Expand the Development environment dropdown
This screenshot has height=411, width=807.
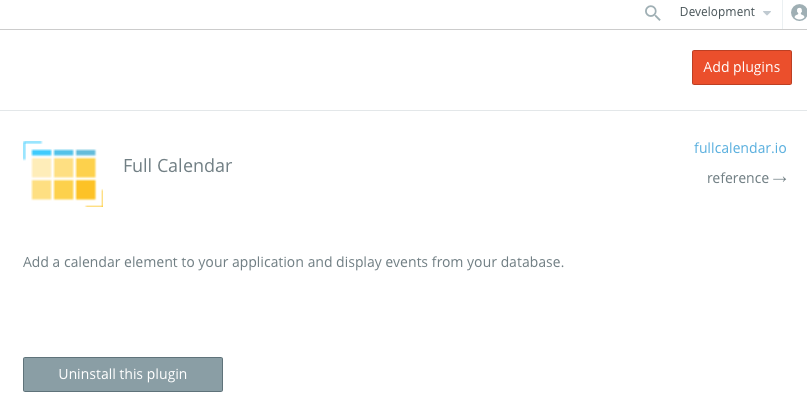point(725,12)
